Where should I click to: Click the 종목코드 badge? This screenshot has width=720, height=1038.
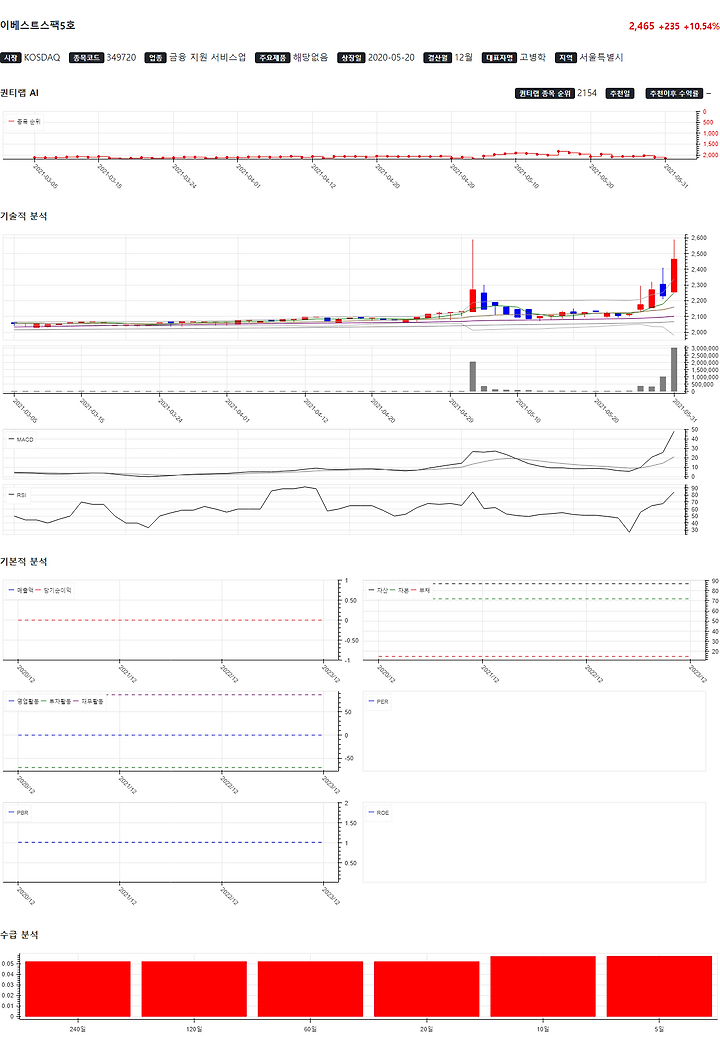tap(86, 58)
